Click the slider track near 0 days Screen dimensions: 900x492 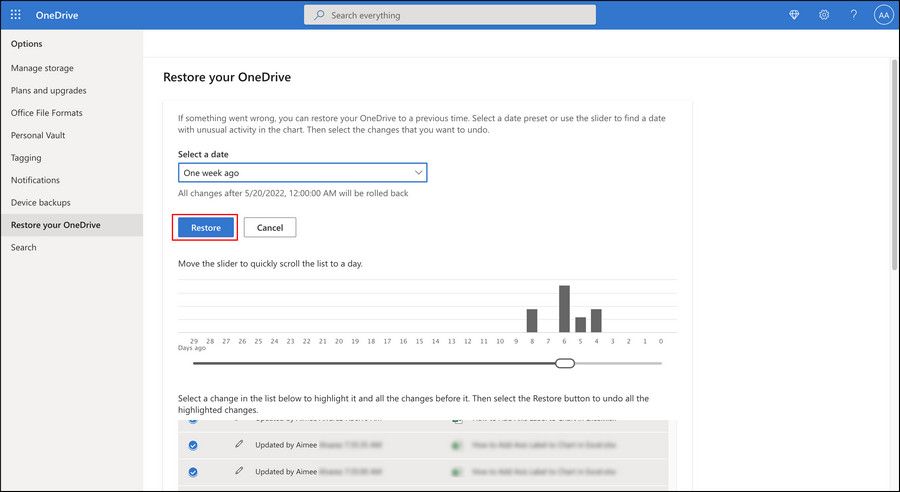(x=659, y=363)
